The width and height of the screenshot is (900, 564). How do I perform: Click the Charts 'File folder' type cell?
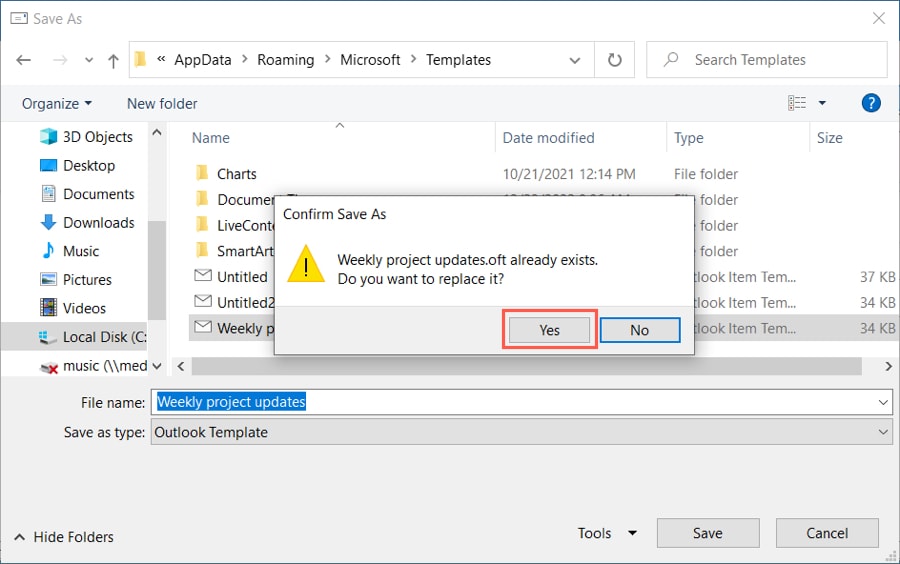pyautogui.click(x=705, y=174)
